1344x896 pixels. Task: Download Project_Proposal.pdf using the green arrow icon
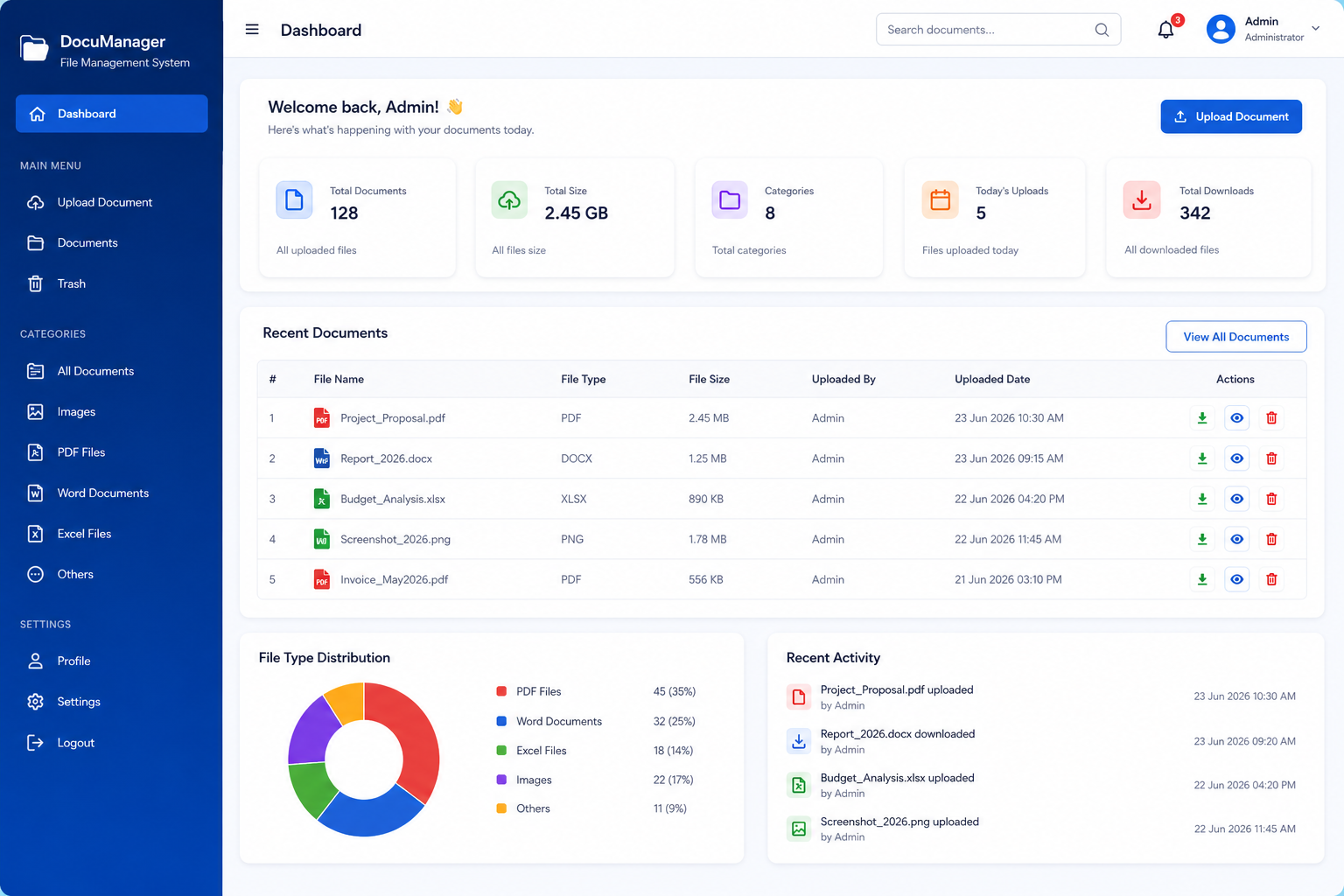pyautogui.click(x=1202, y=418)
